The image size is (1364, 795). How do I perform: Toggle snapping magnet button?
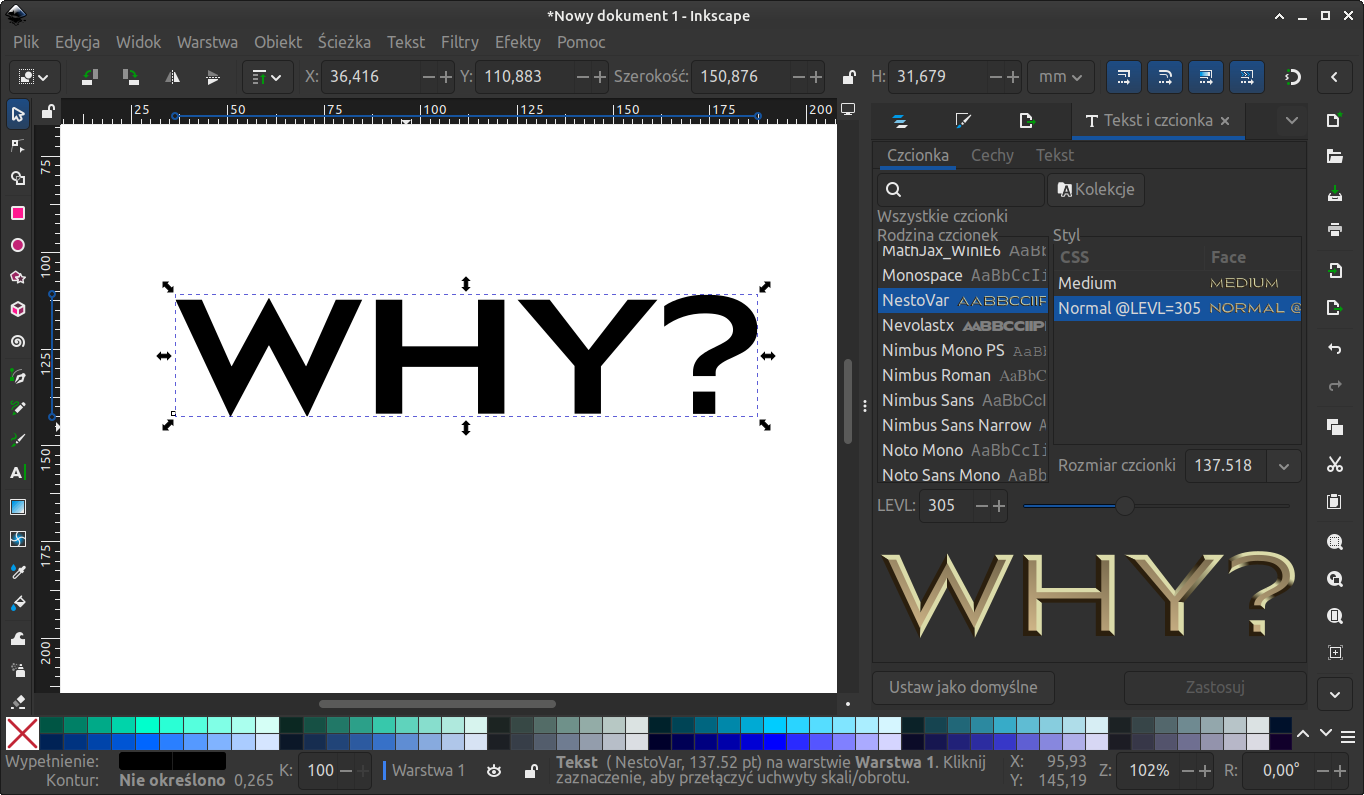coord(1292,76)
